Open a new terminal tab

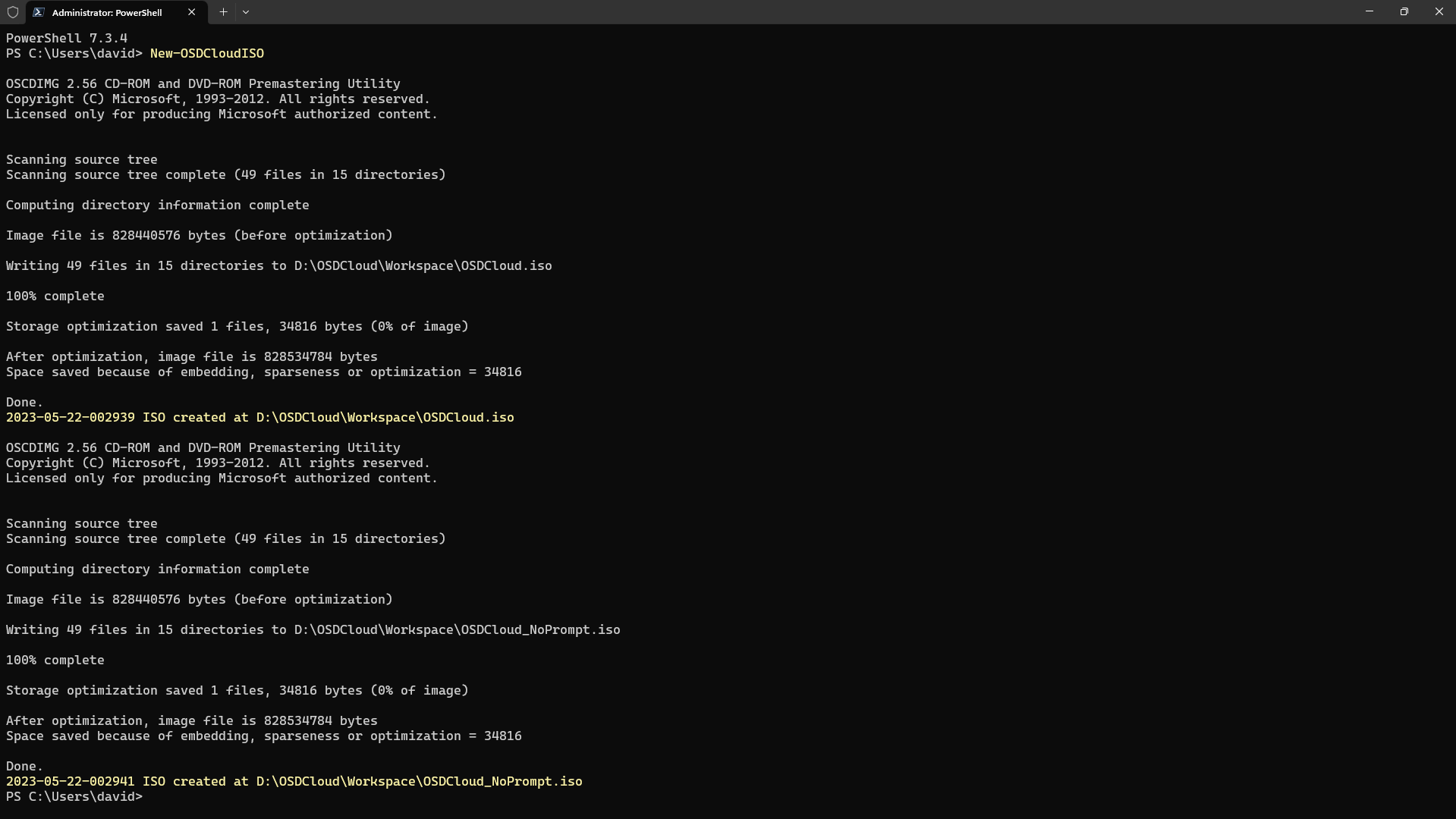click(223, 12)
